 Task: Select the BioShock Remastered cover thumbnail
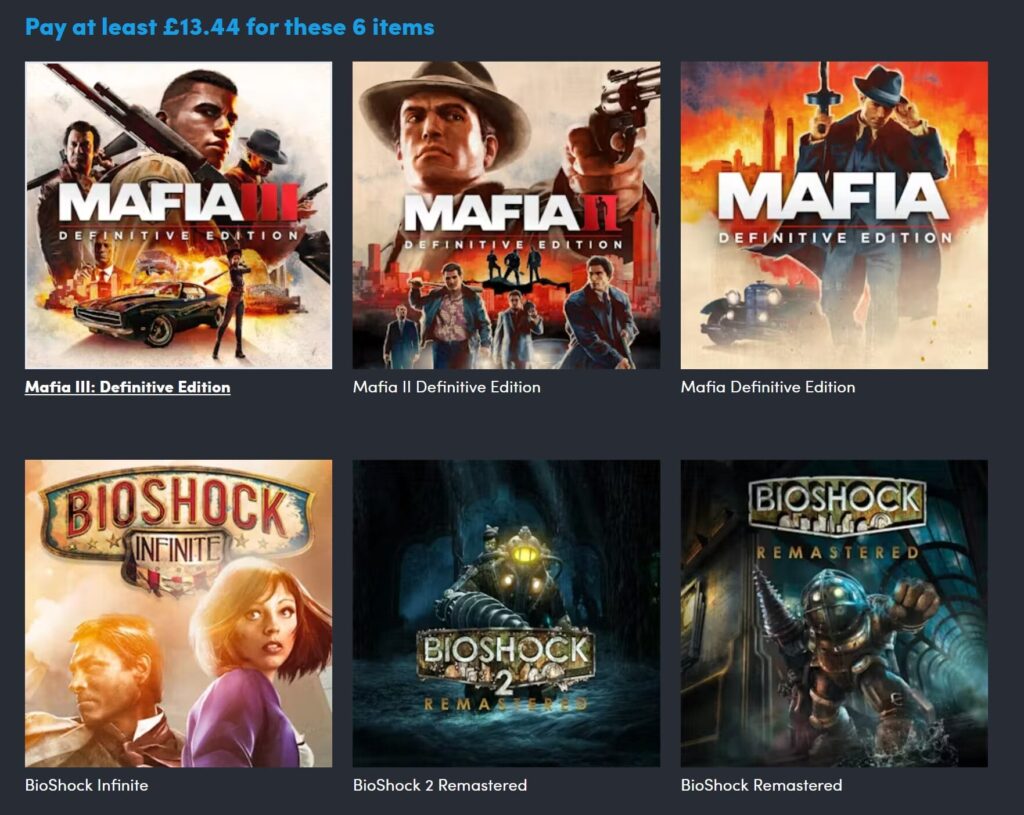point(834,613)
